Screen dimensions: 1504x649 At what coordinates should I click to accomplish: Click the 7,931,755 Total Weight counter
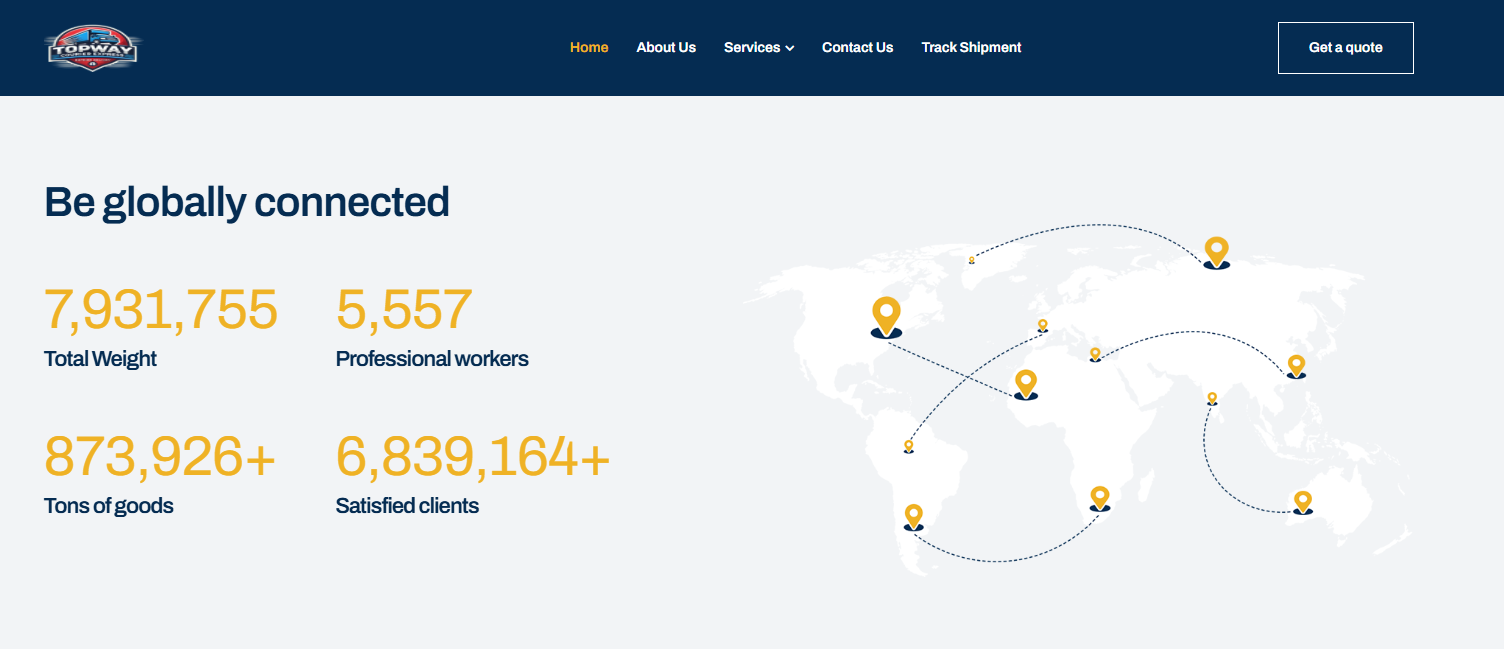(x=161, y=309)
